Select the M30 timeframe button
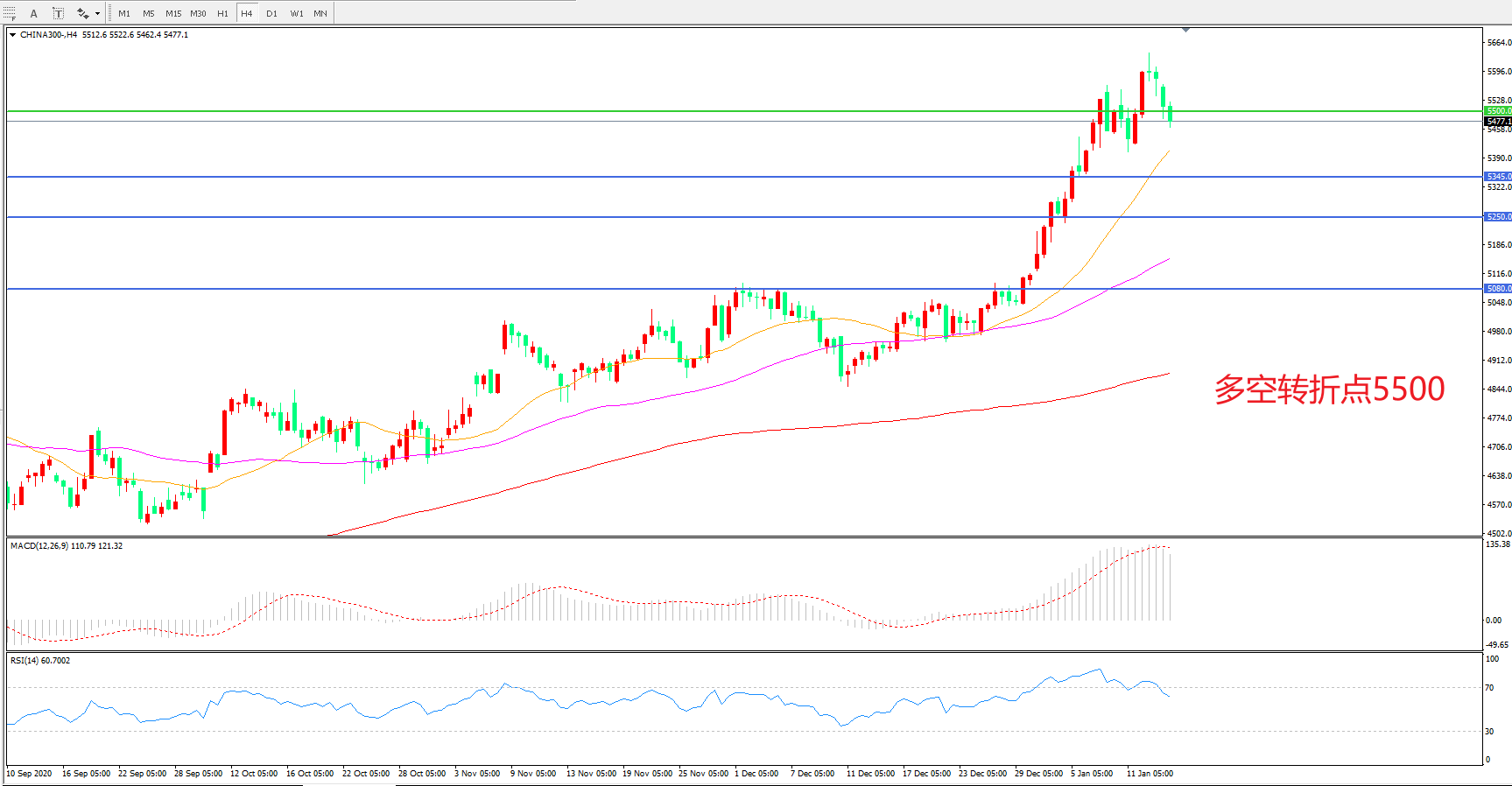 [199, 13]
